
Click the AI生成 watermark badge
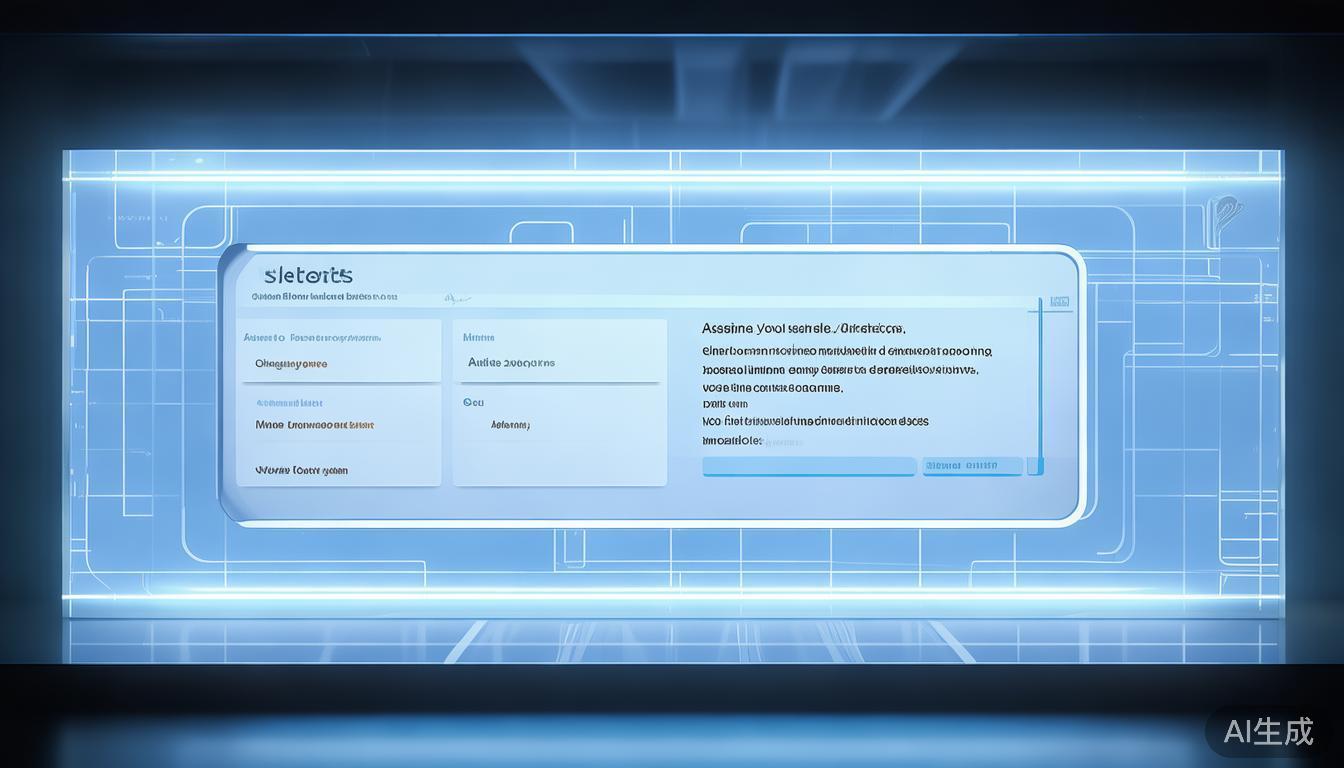pyautogui.click(x=1270, y=731)
